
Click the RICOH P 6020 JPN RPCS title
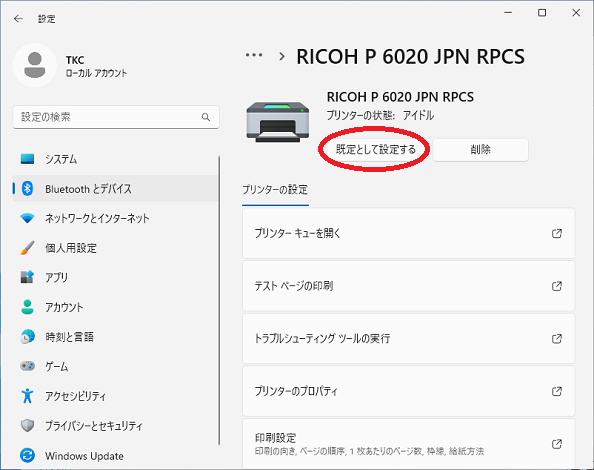[410, 57]
